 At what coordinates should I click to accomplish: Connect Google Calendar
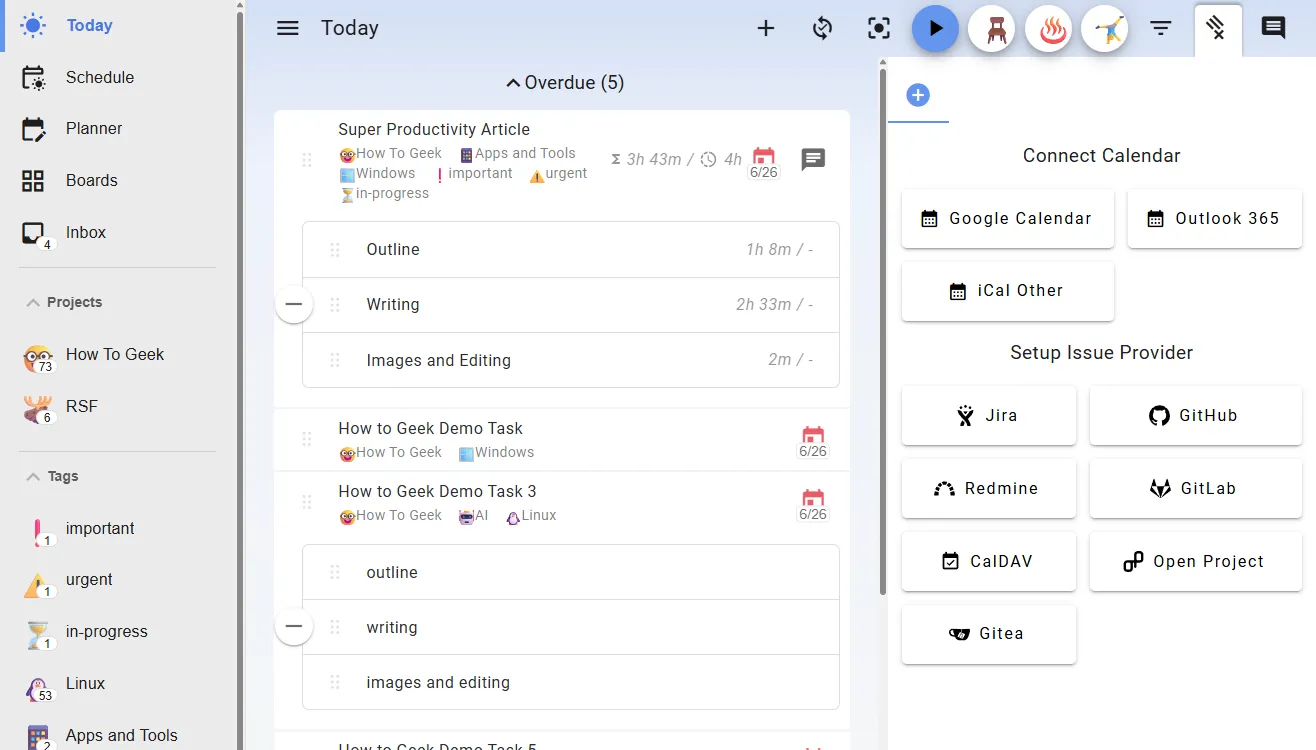click(x=1007, y=218)
